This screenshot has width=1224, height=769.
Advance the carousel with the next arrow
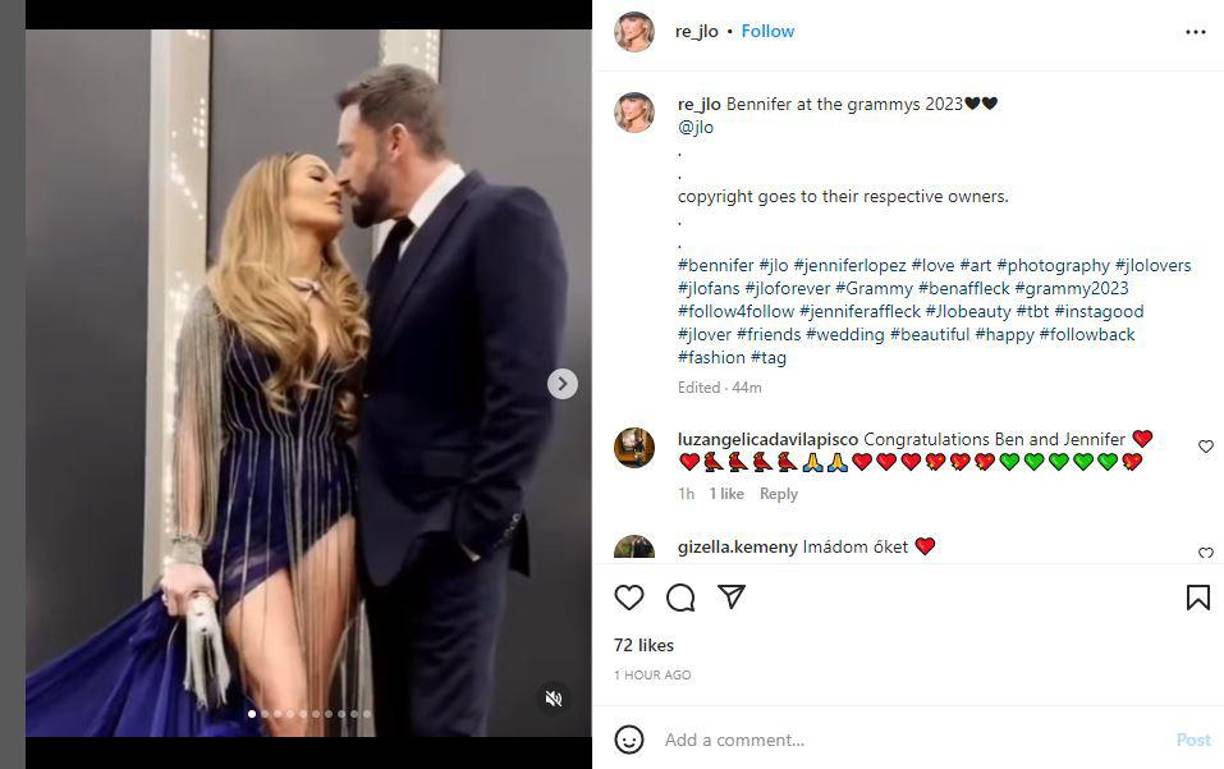(x=561, y=383)
